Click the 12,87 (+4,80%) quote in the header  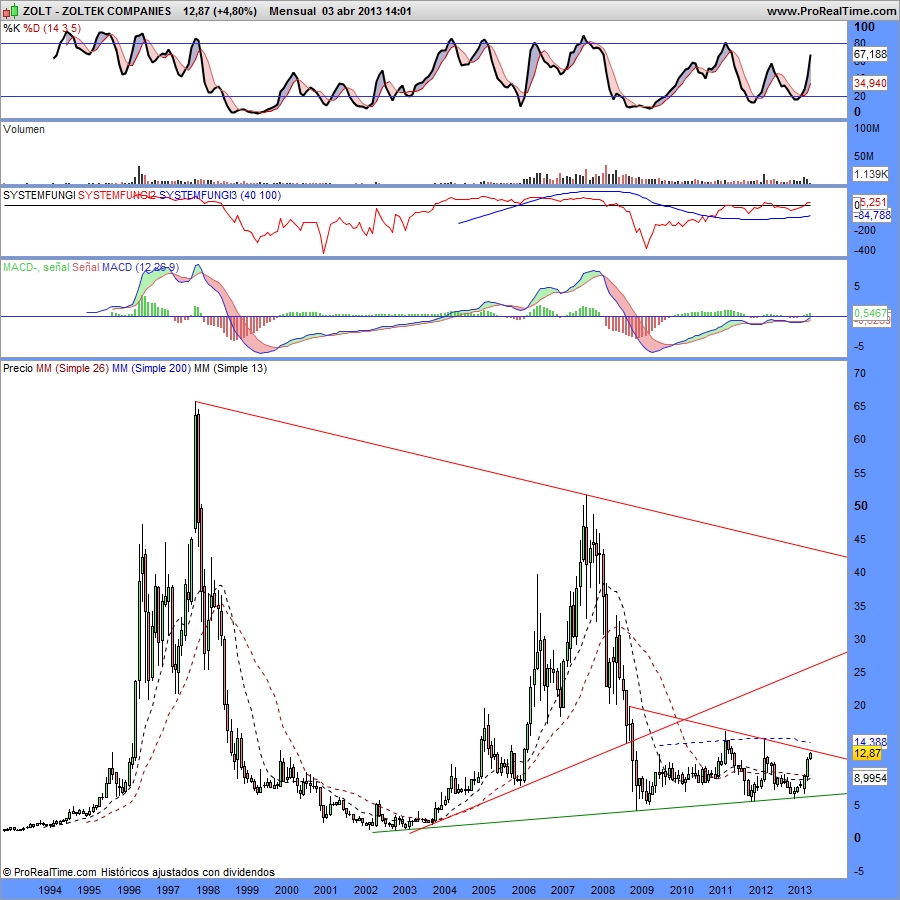pyautogui.click(x=220, y=11)
